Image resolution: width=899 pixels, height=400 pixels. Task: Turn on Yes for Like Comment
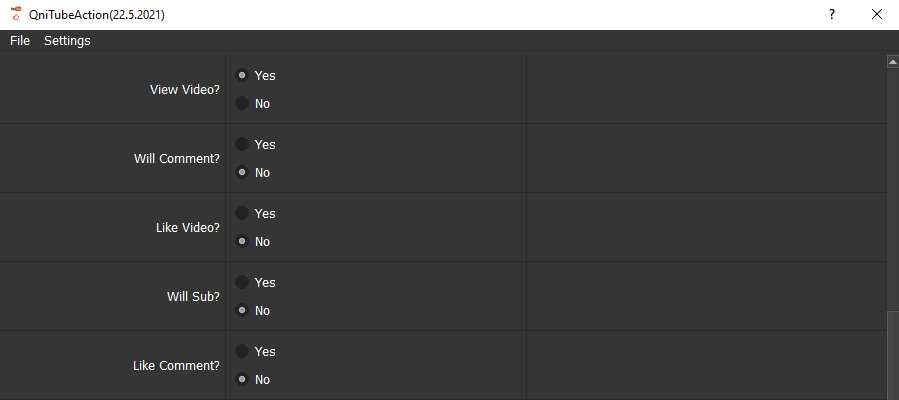click(242, 351)
